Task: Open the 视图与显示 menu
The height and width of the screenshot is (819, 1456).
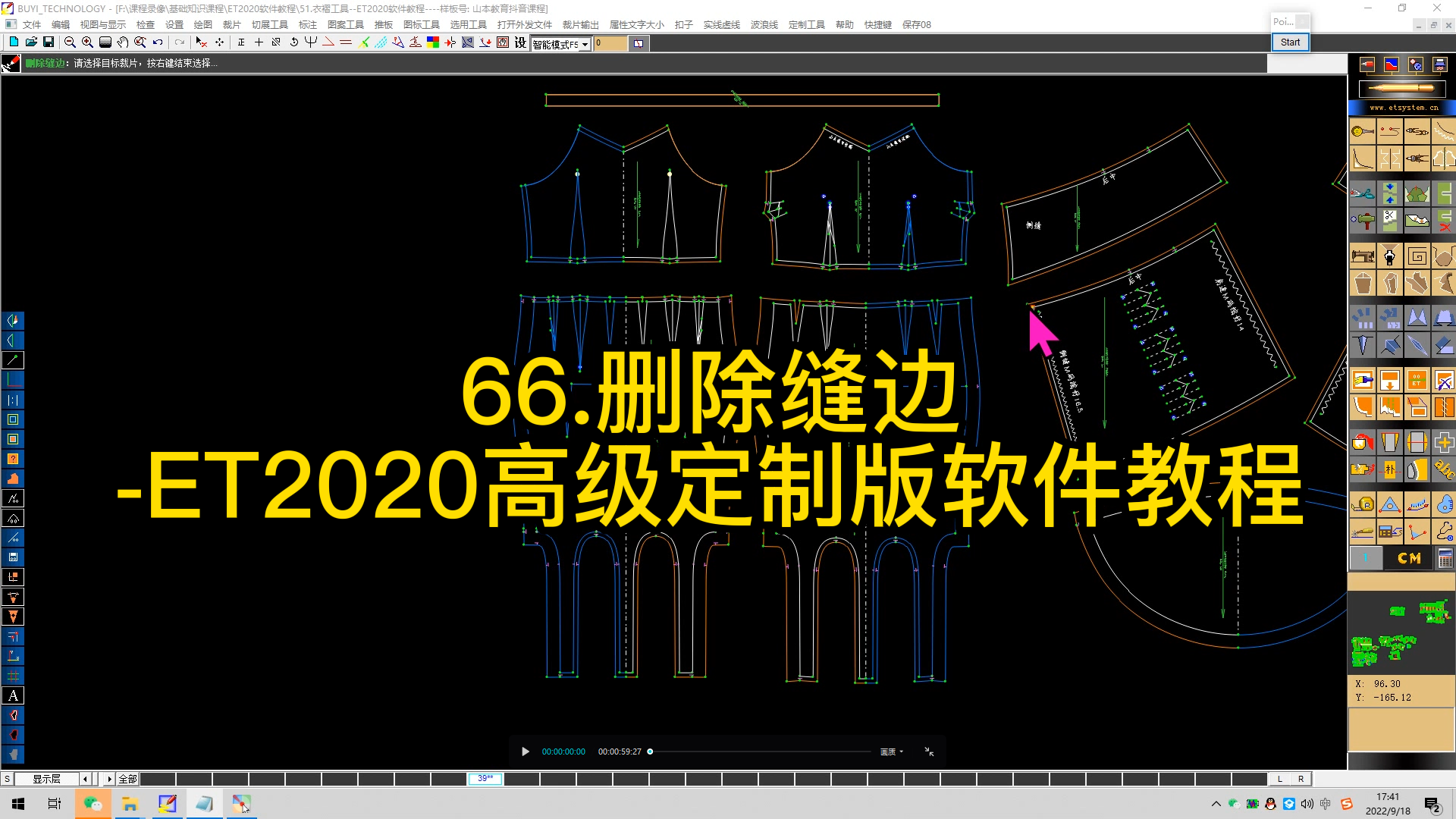Action: point(103,24)
